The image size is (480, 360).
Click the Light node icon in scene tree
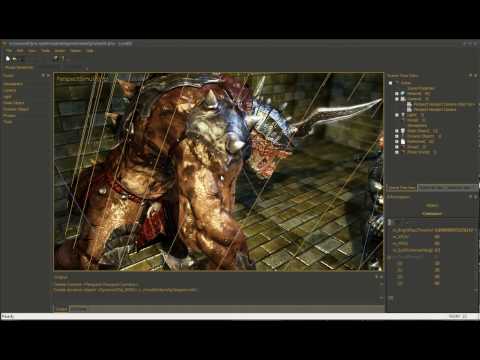click(403, 115)
